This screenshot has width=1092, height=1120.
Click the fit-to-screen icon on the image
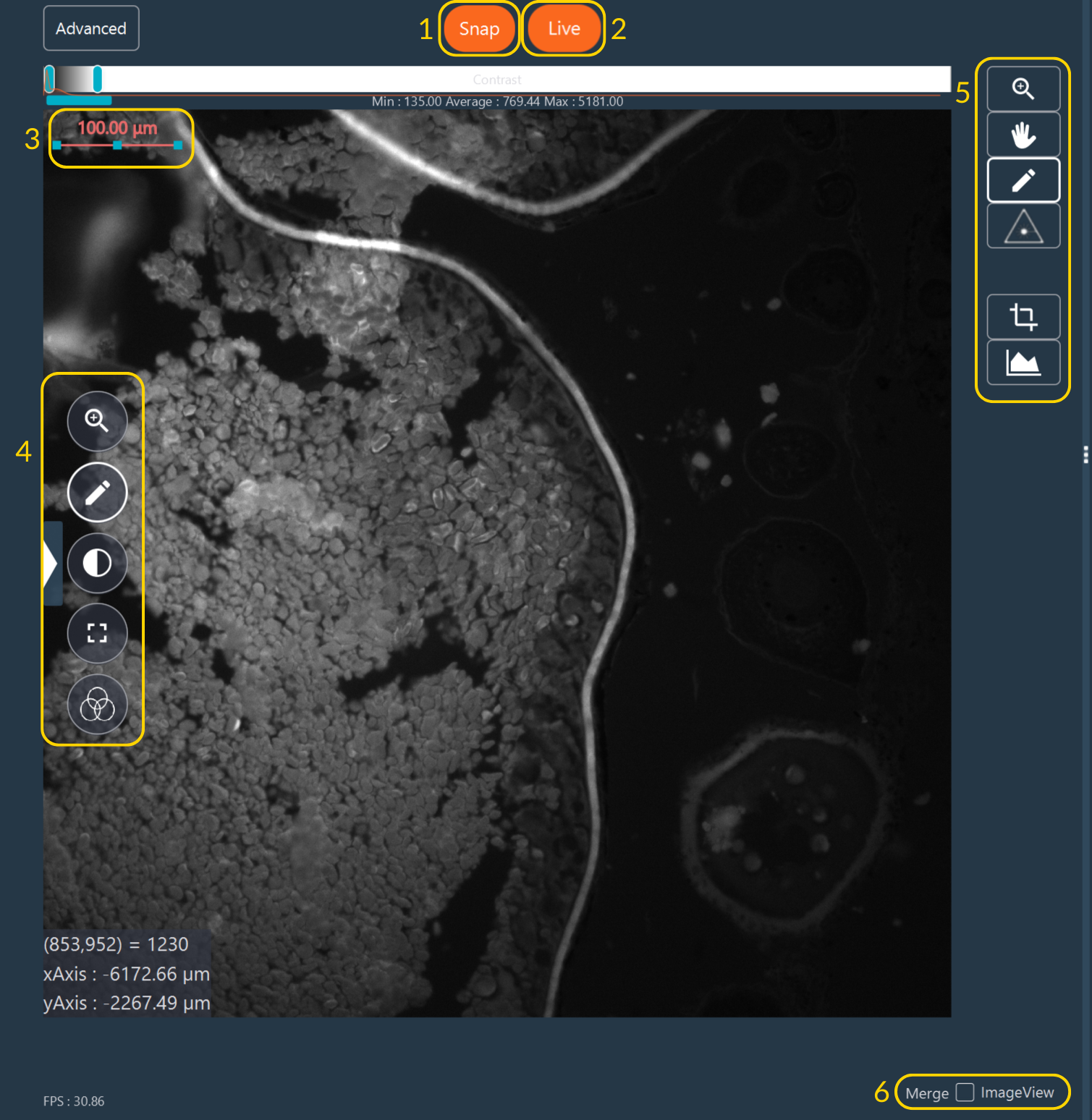coord(97,633)
